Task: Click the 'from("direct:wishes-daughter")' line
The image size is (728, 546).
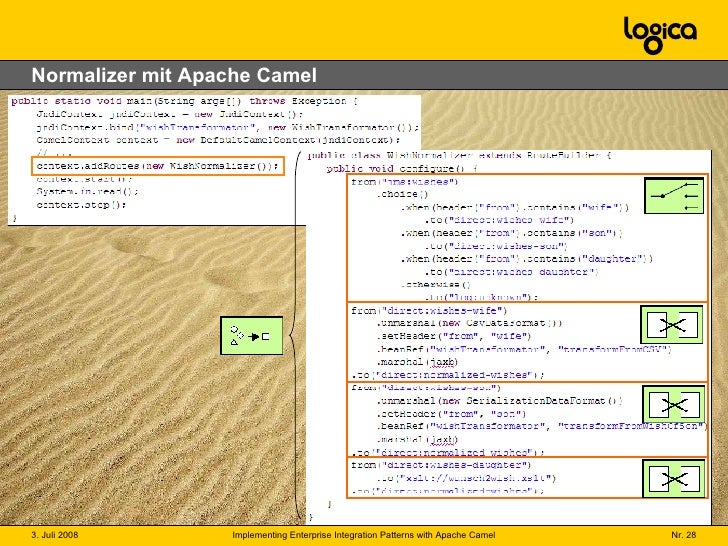Action: click(x=441, y=465)
